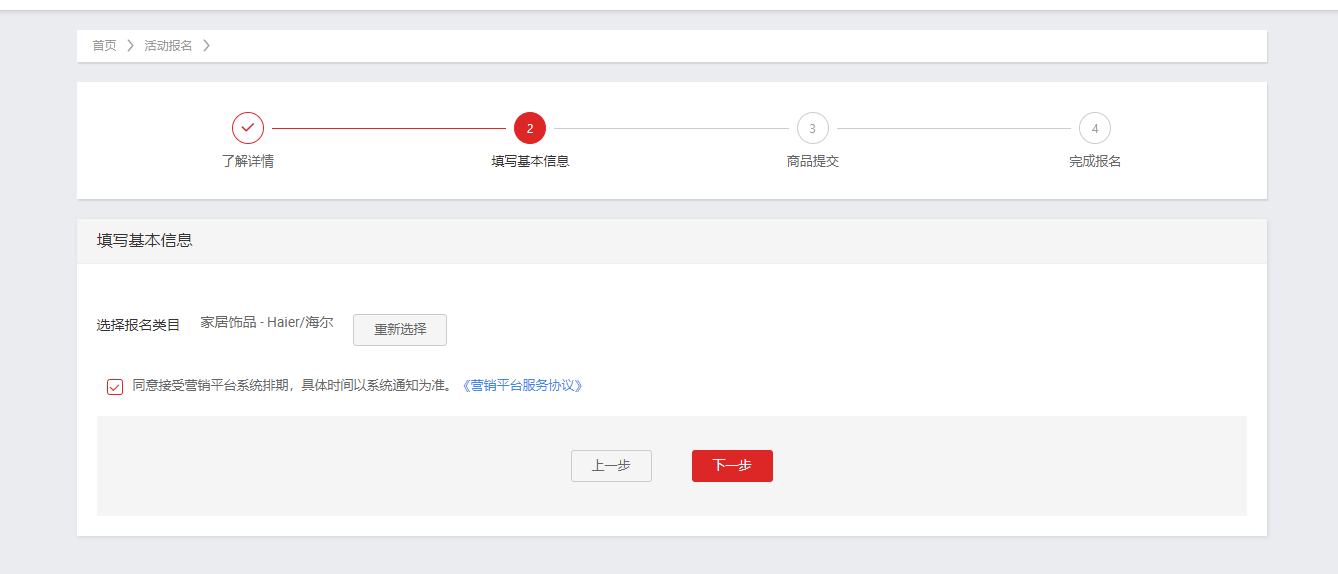The width and height of the screenshot is (1338, 574).
Task: Click the chevron arrow after 首页
Action: click(x=130, y=46)
